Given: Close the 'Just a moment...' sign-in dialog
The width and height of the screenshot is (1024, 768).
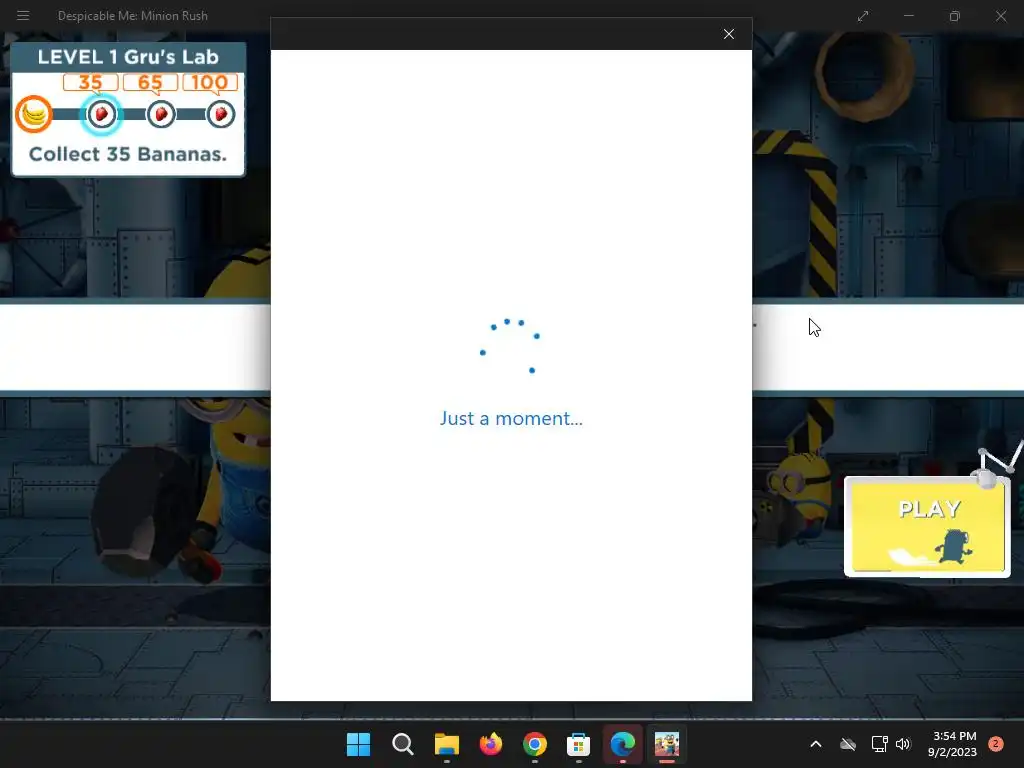Looking at the screenshot, I should pyautogui.click(x=729, y=34).
